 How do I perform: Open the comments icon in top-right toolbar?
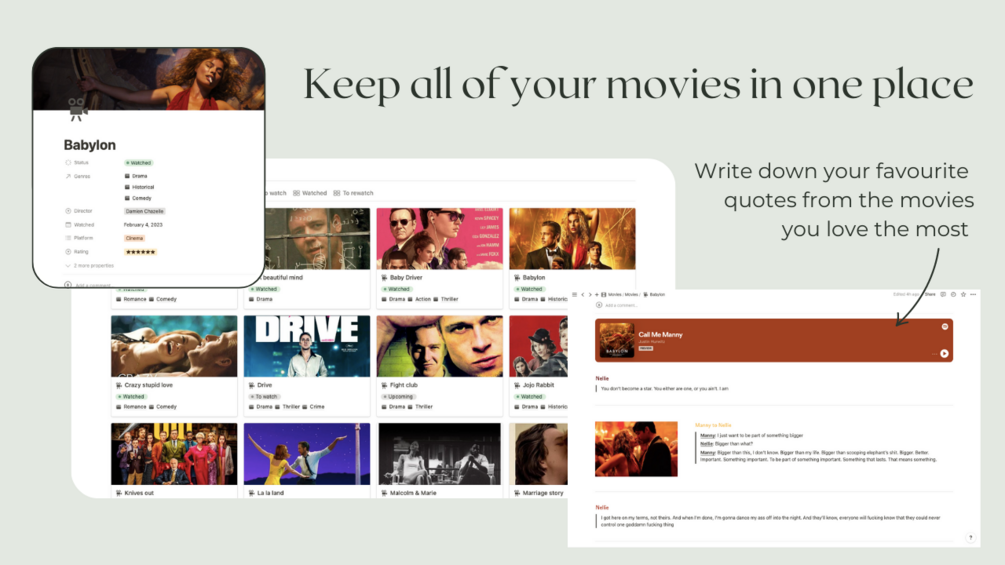pyautogui.click(x=943, y=295)
